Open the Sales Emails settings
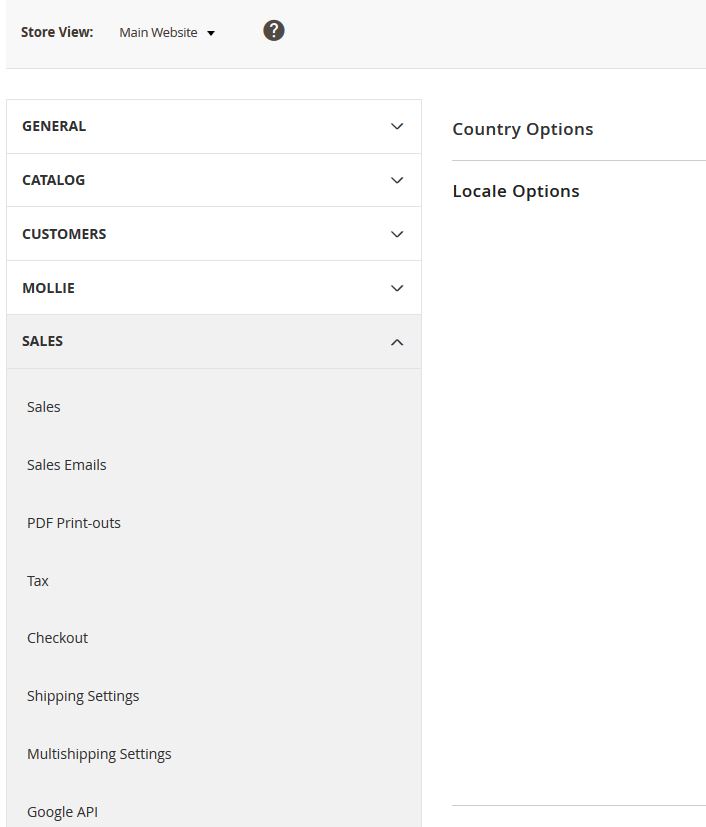 [66, 464]
